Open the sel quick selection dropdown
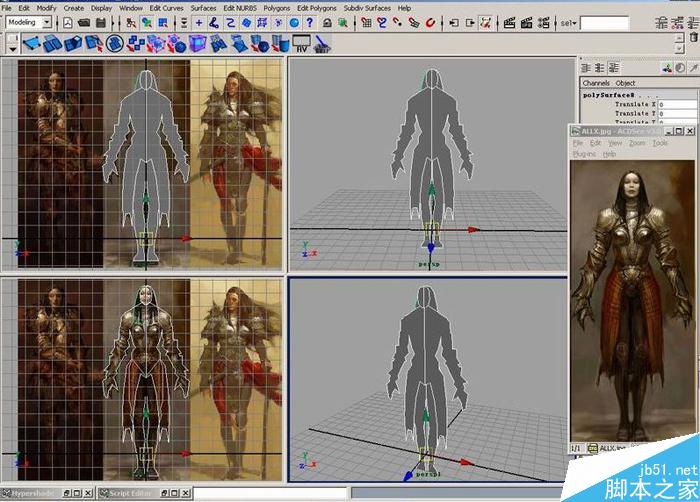The height and width of the screenshot is (502, 700). click(569, 23)
